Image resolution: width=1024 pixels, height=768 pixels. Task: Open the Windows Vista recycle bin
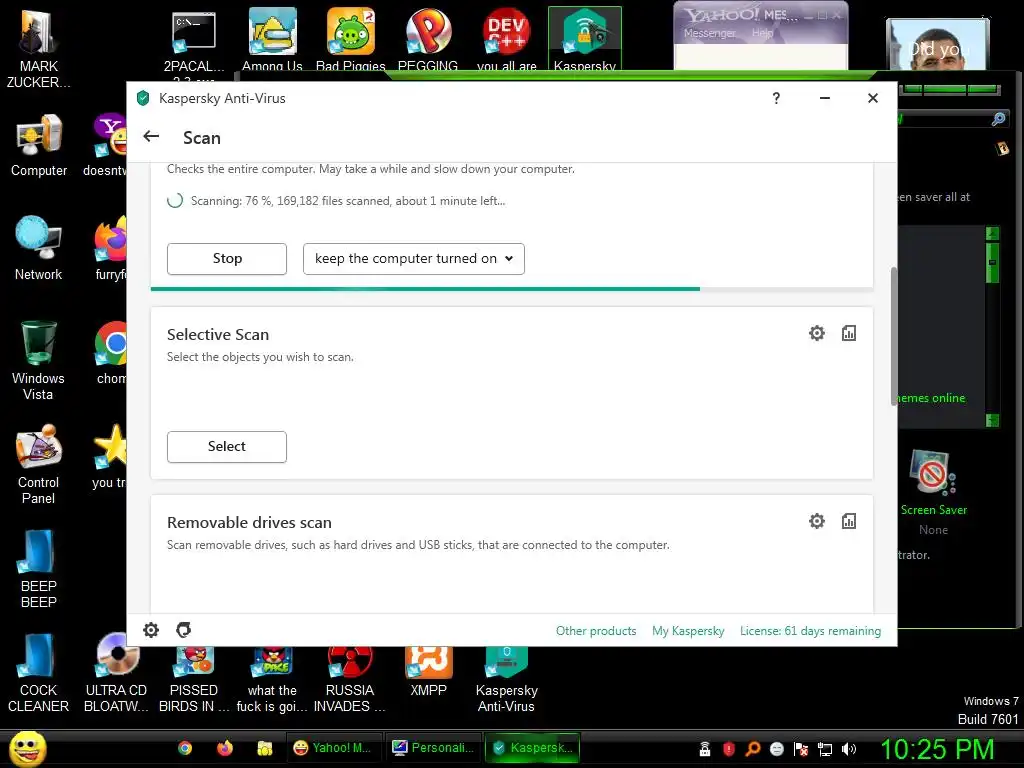(38, 360)
